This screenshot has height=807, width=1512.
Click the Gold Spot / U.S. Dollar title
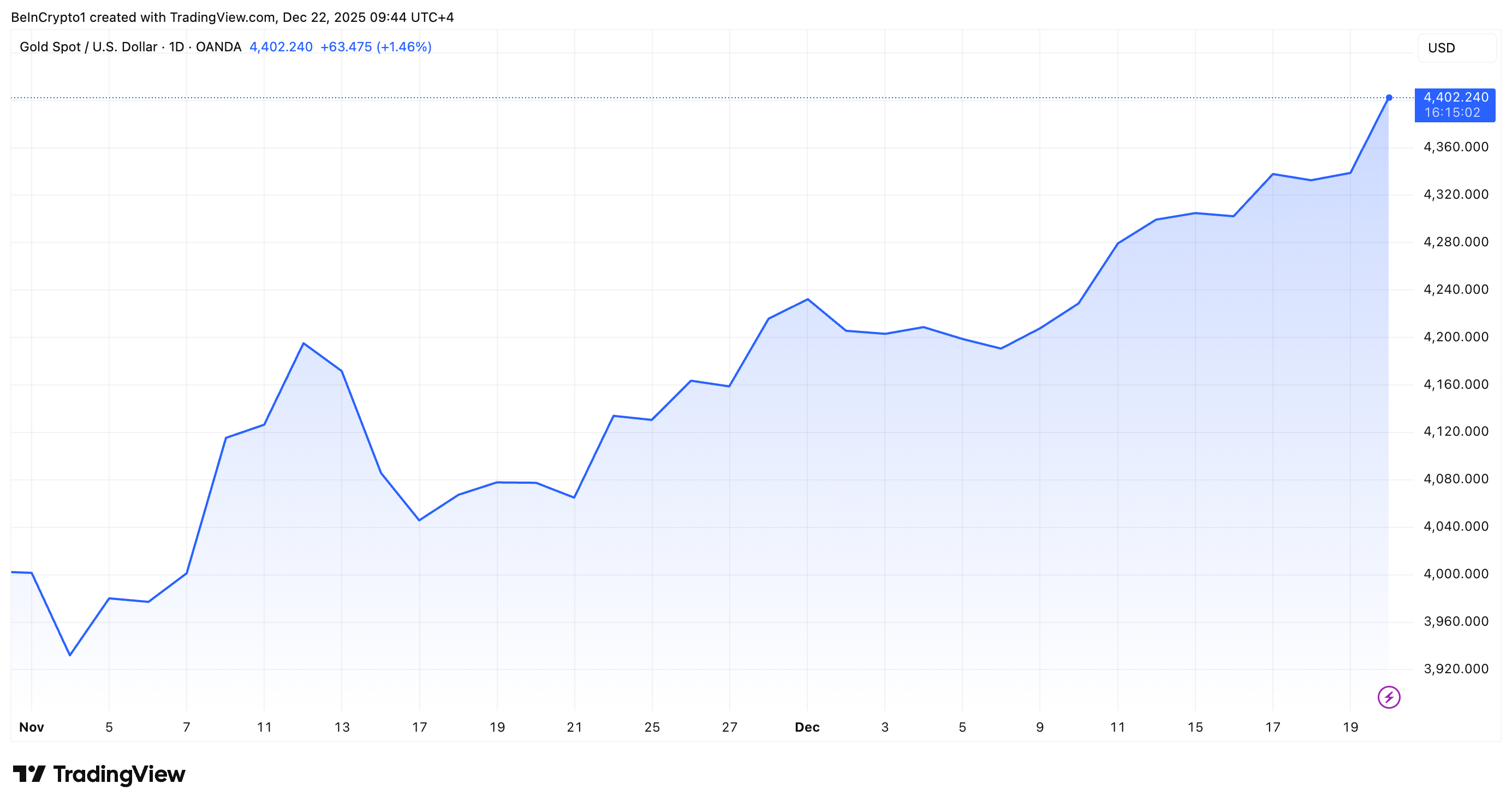pos(88,47)
